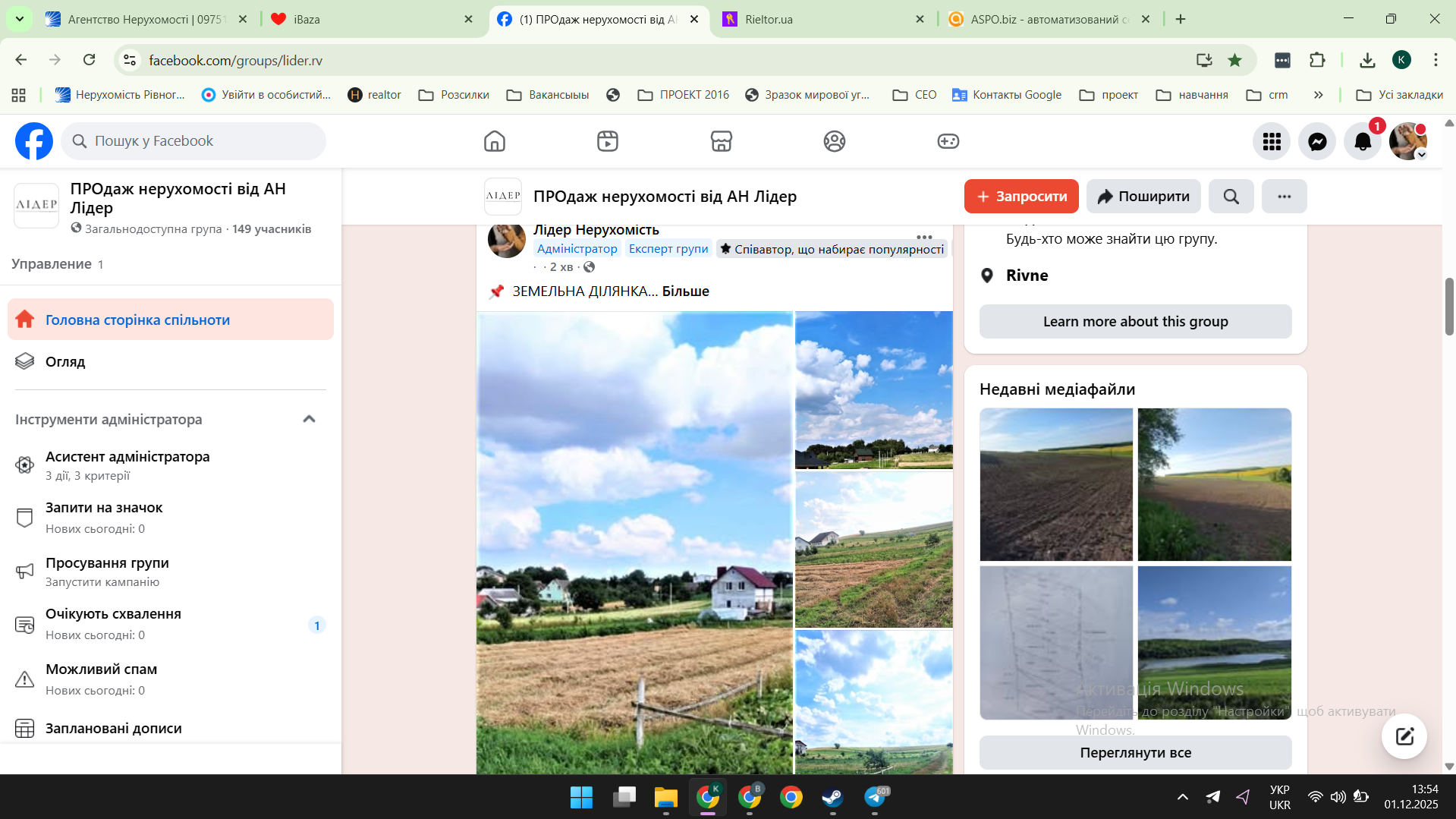Viewport: 1456px width, 819px height.
Task: Switch to the Rieltor.ua browser tab
Action: 823,19
